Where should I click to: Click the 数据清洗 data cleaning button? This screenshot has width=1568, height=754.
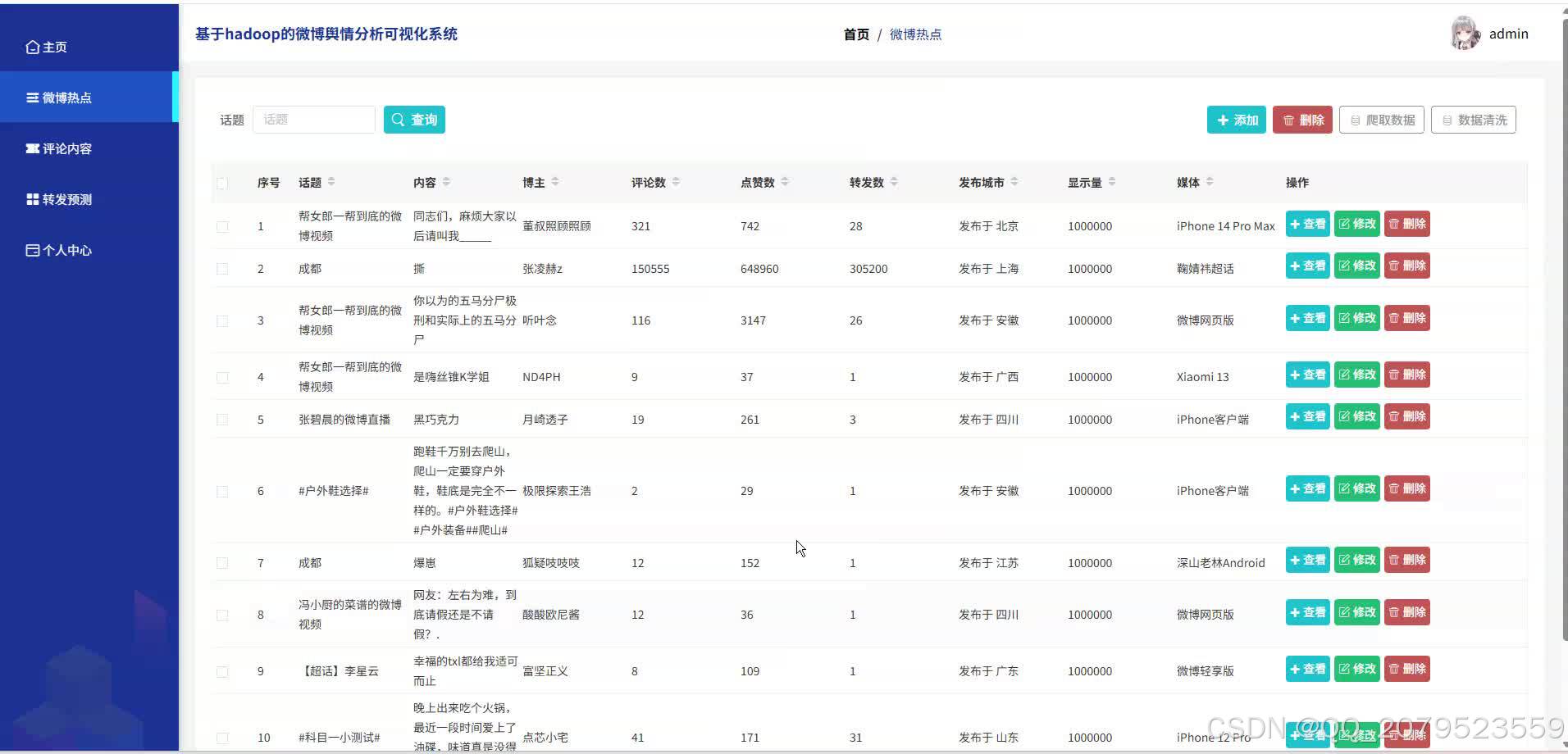pos(1474,120)
